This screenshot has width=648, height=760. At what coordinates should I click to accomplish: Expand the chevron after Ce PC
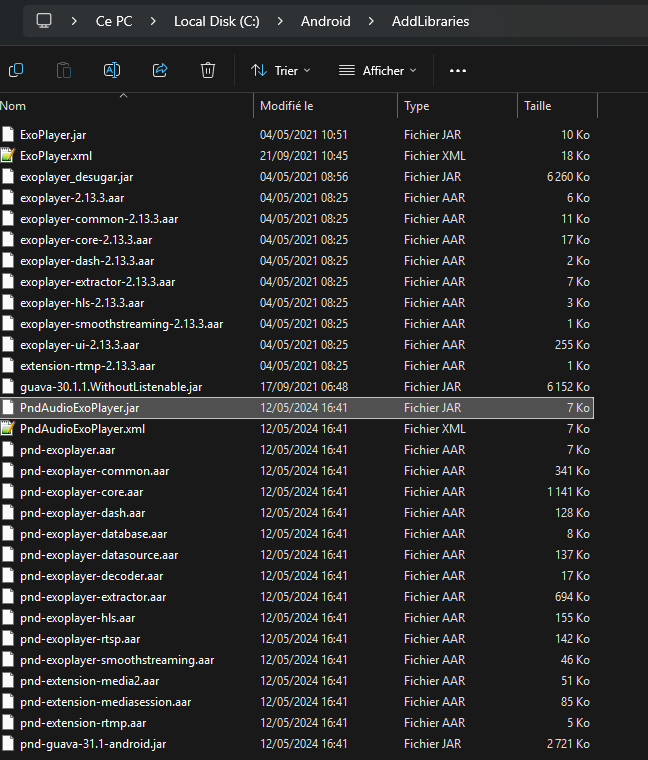pyautogui.click(x=153, y=21)
